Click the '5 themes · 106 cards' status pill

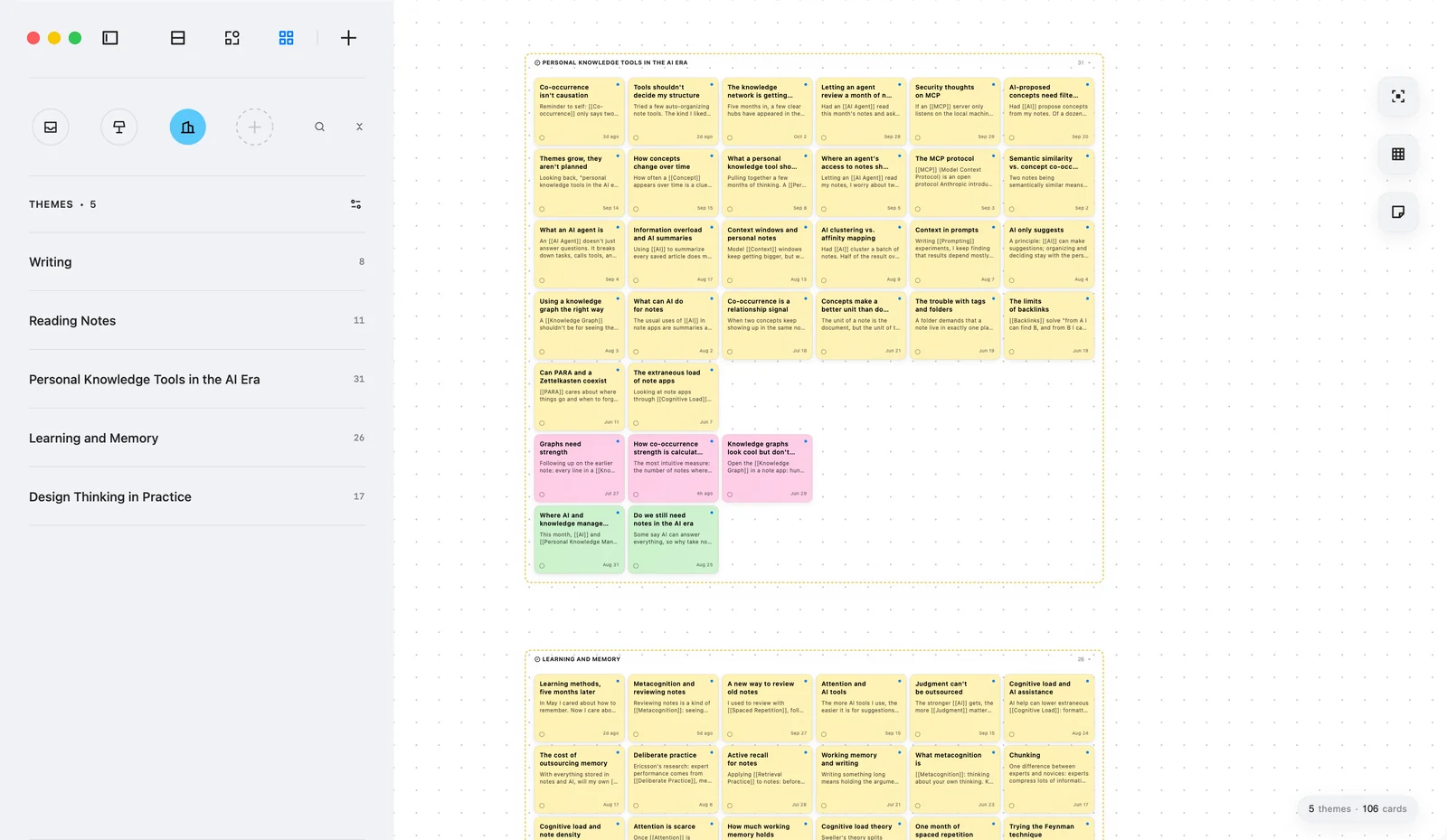pos(1357,809)
